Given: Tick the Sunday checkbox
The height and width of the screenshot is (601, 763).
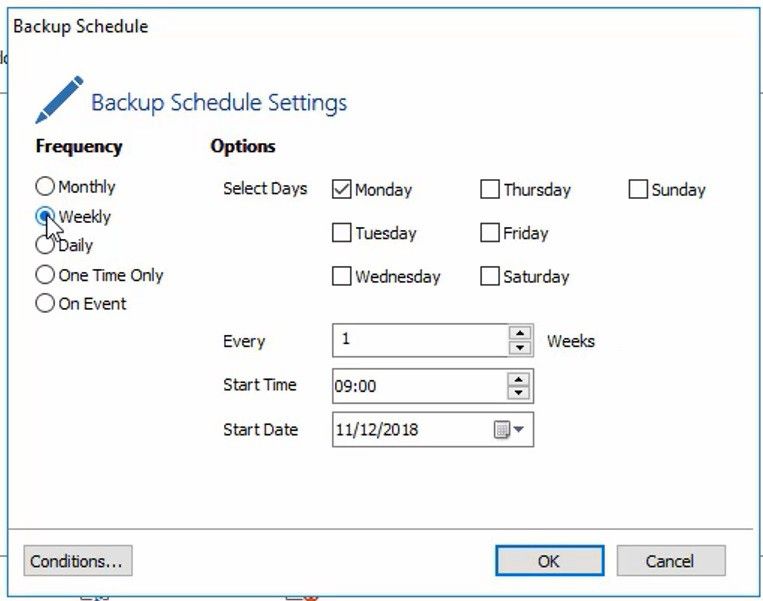Looking at the screenshot, I should 638,189.
